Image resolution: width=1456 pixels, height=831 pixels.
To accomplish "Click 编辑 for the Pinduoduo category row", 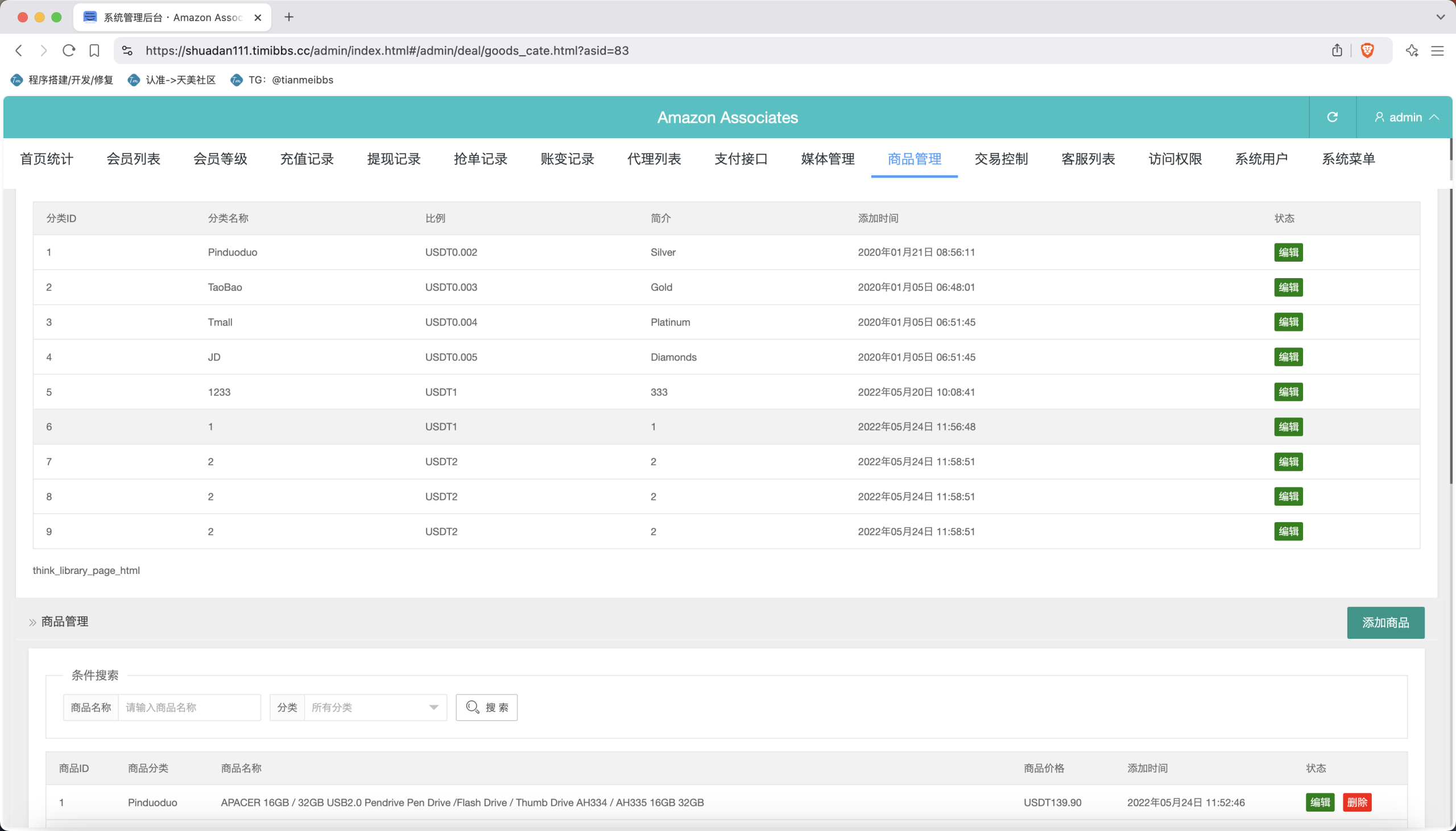I will 1288,253.
